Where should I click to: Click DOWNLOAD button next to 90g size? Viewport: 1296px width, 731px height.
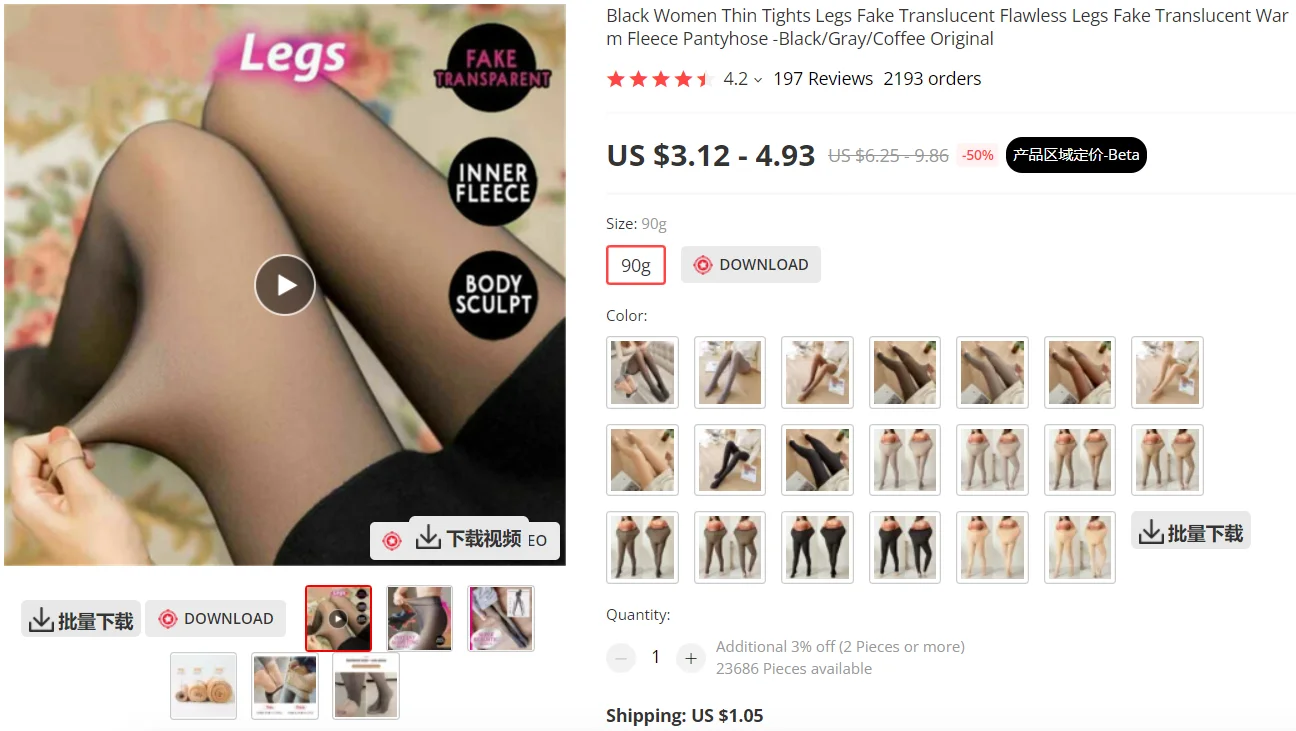(x=751, y=265)
